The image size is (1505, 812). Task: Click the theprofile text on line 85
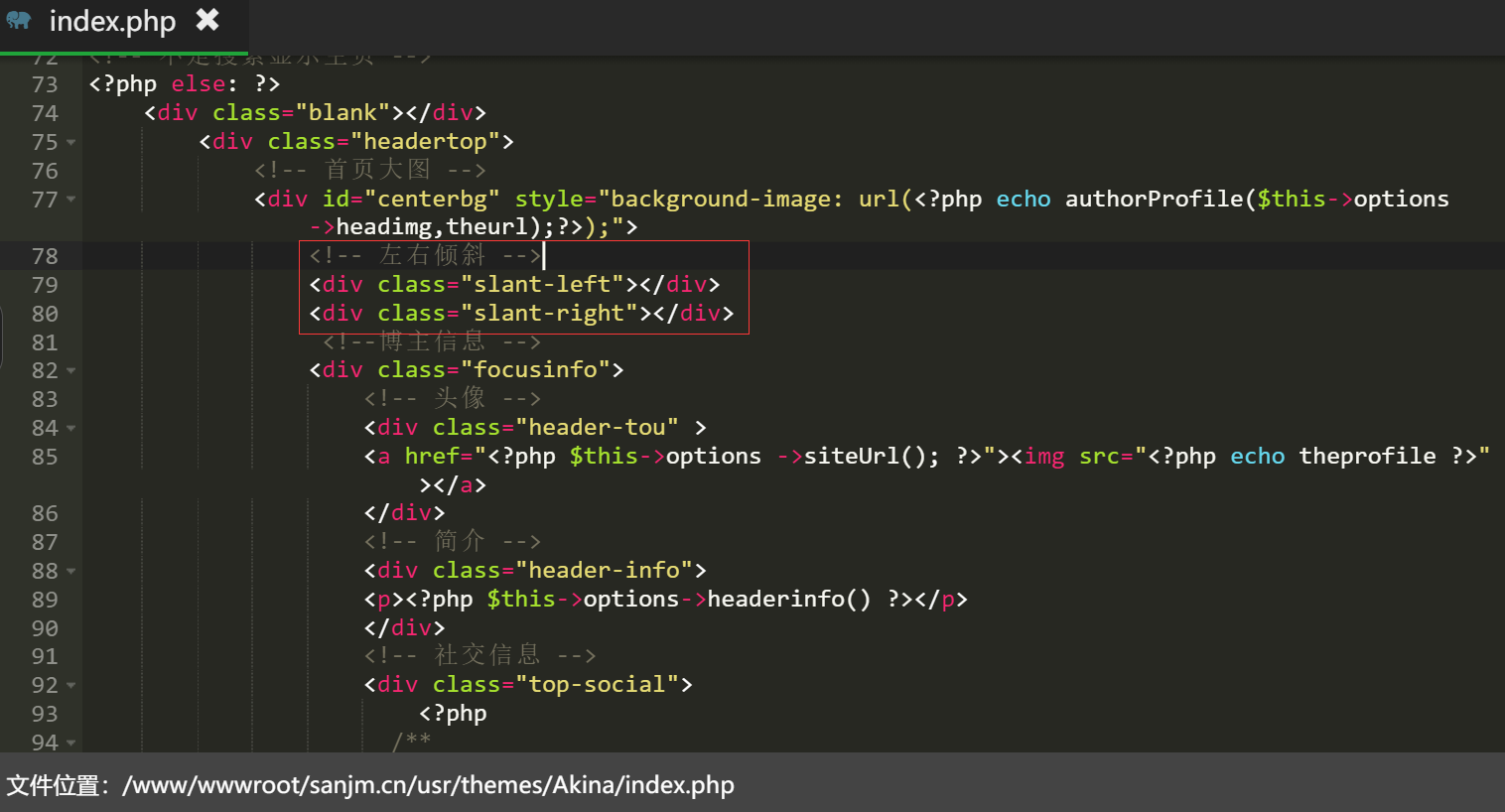pyautogui.click(x=1367, y=457)
